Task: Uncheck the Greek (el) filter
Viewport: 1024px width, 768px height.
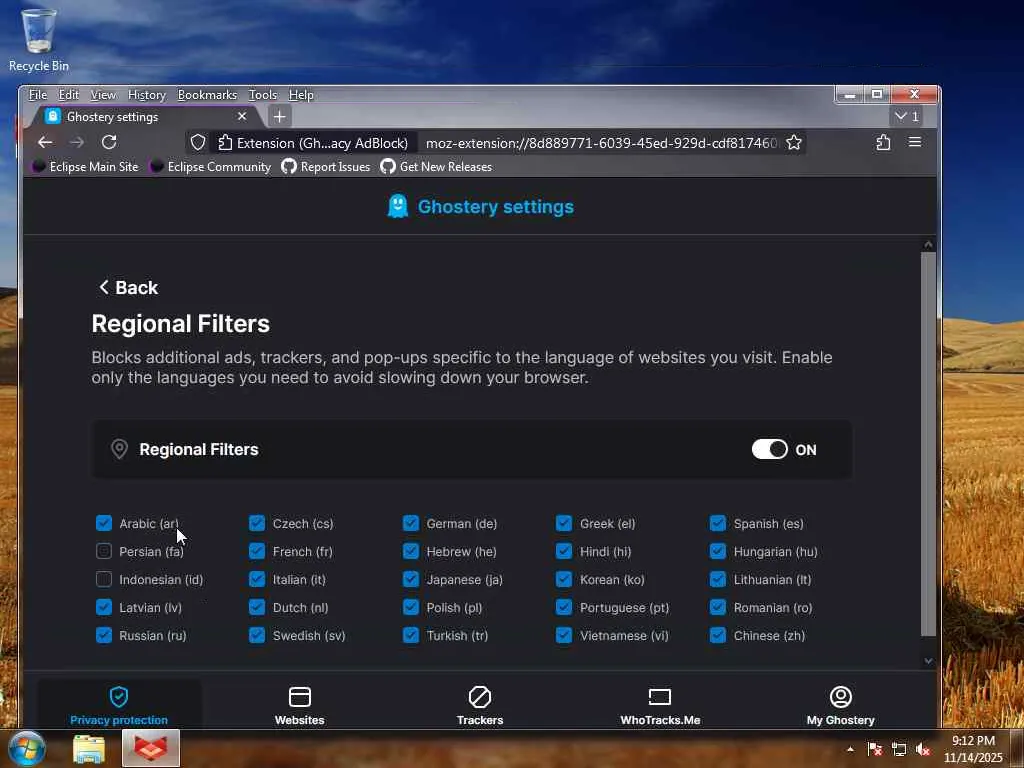Action: tap(564, 523)
